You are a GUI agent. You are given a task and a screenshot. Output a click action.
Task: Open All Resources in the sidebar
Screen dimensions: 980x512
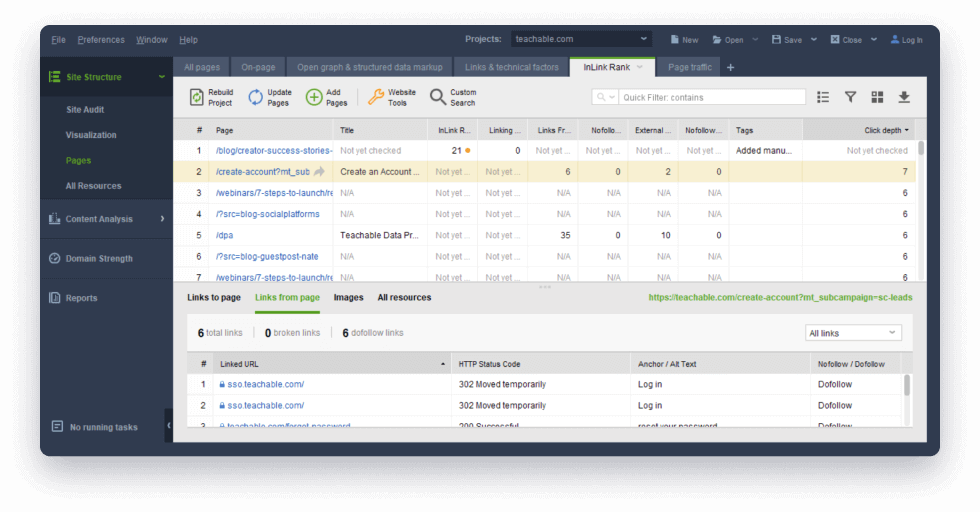pyautogui.click(x=93, y=186)
